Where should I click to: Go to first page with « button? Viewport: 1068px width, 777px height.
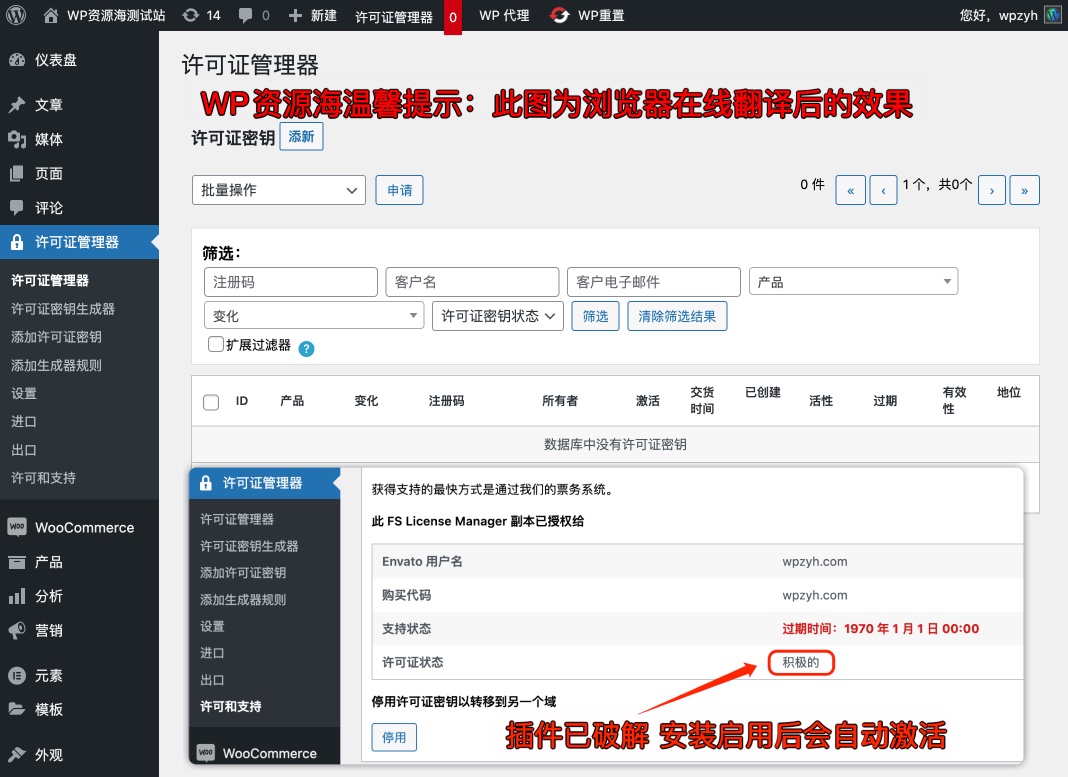coord(851,190)
